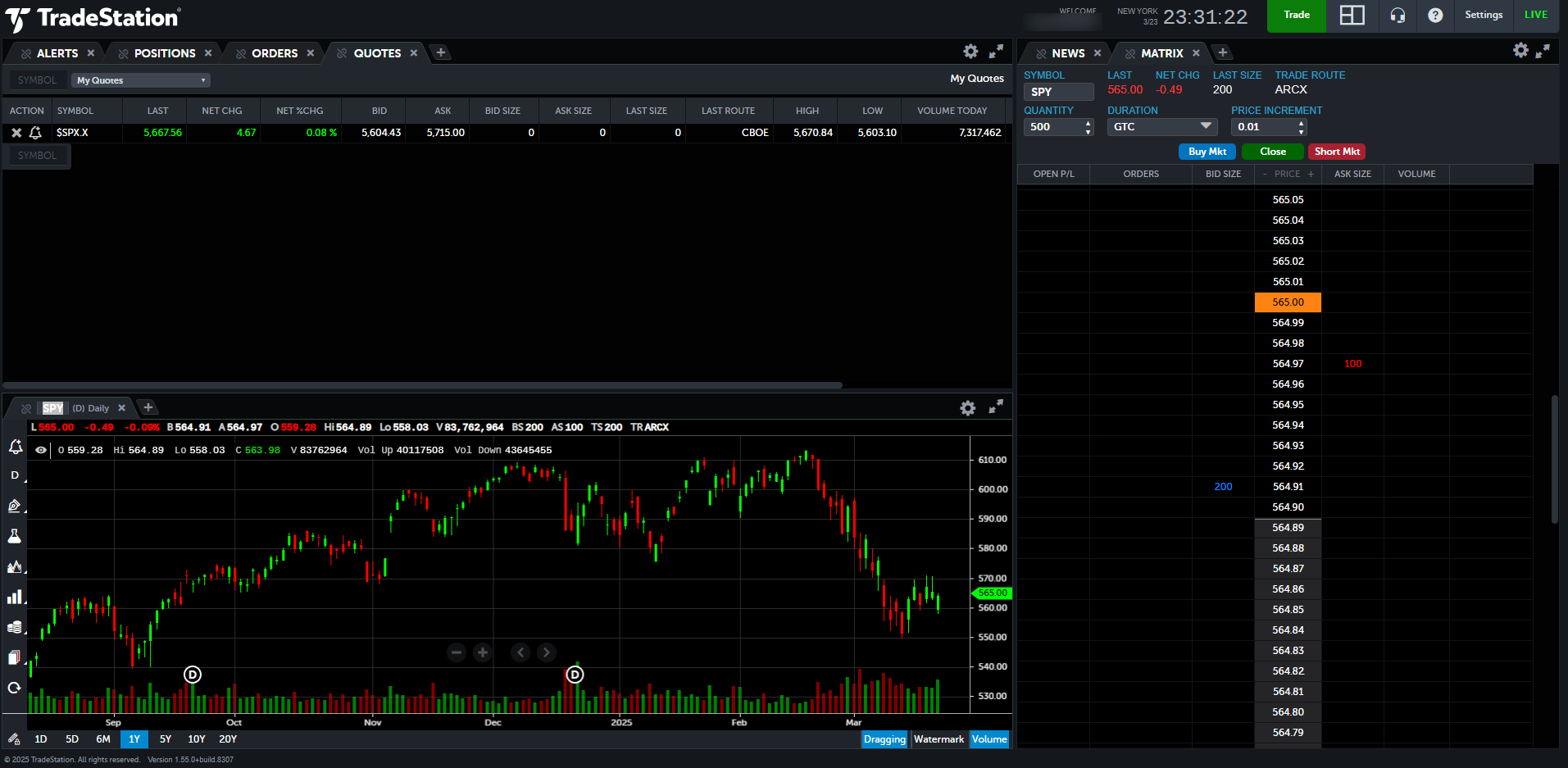Expand the quotes panel to fullscreen

coord(996,52)
